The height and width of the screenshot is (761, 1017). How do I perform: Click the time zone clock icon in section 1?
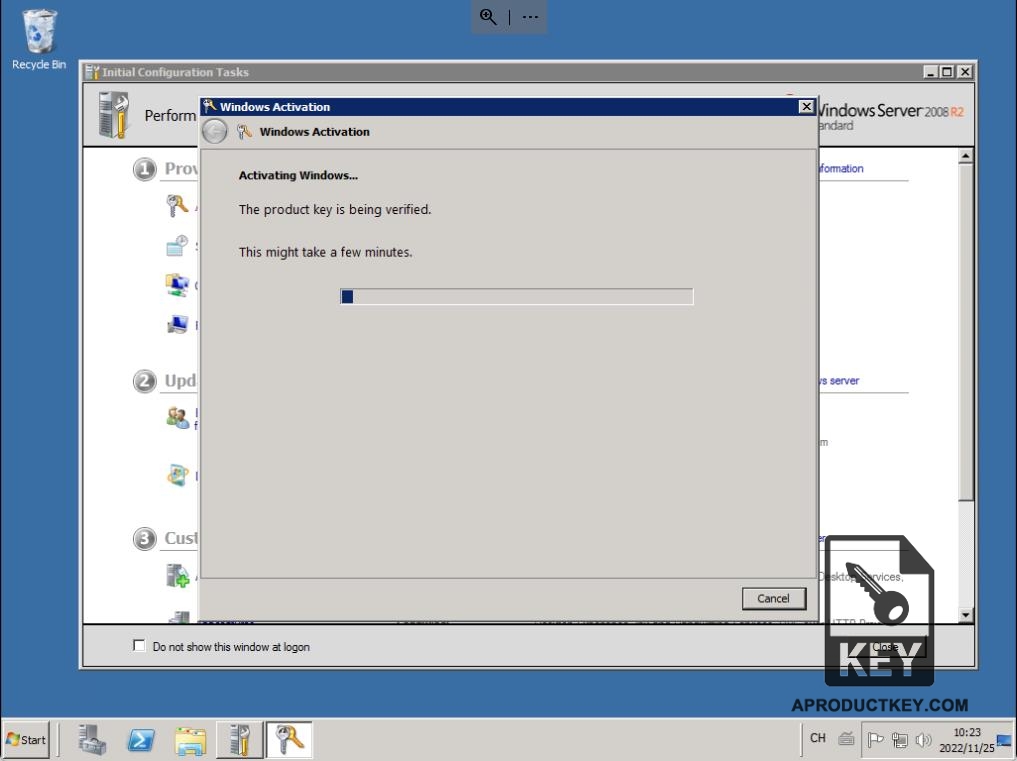(x=176, y=247)
